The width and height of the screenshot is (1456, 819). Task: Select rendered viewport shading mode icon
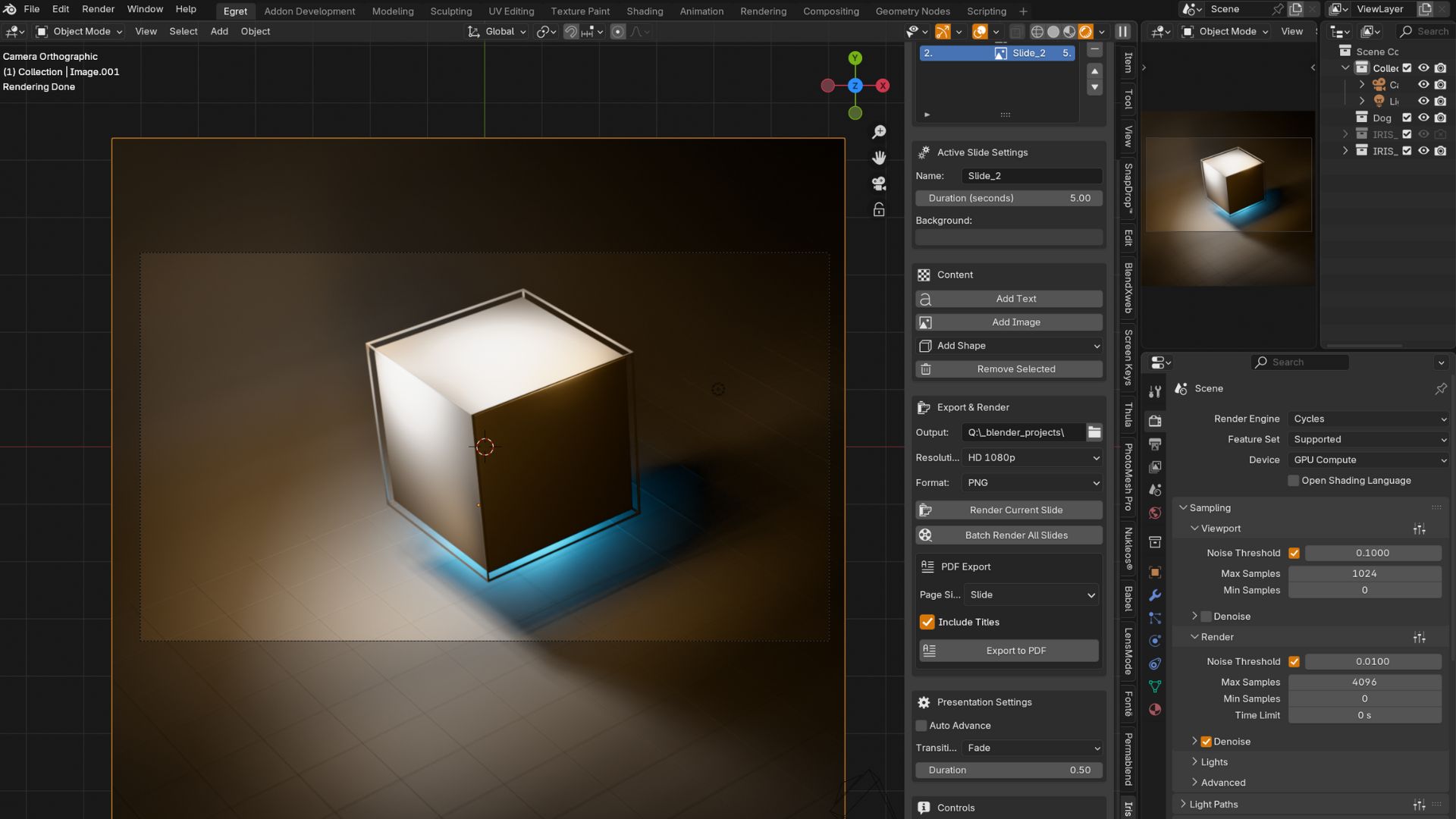[1085, 32]
